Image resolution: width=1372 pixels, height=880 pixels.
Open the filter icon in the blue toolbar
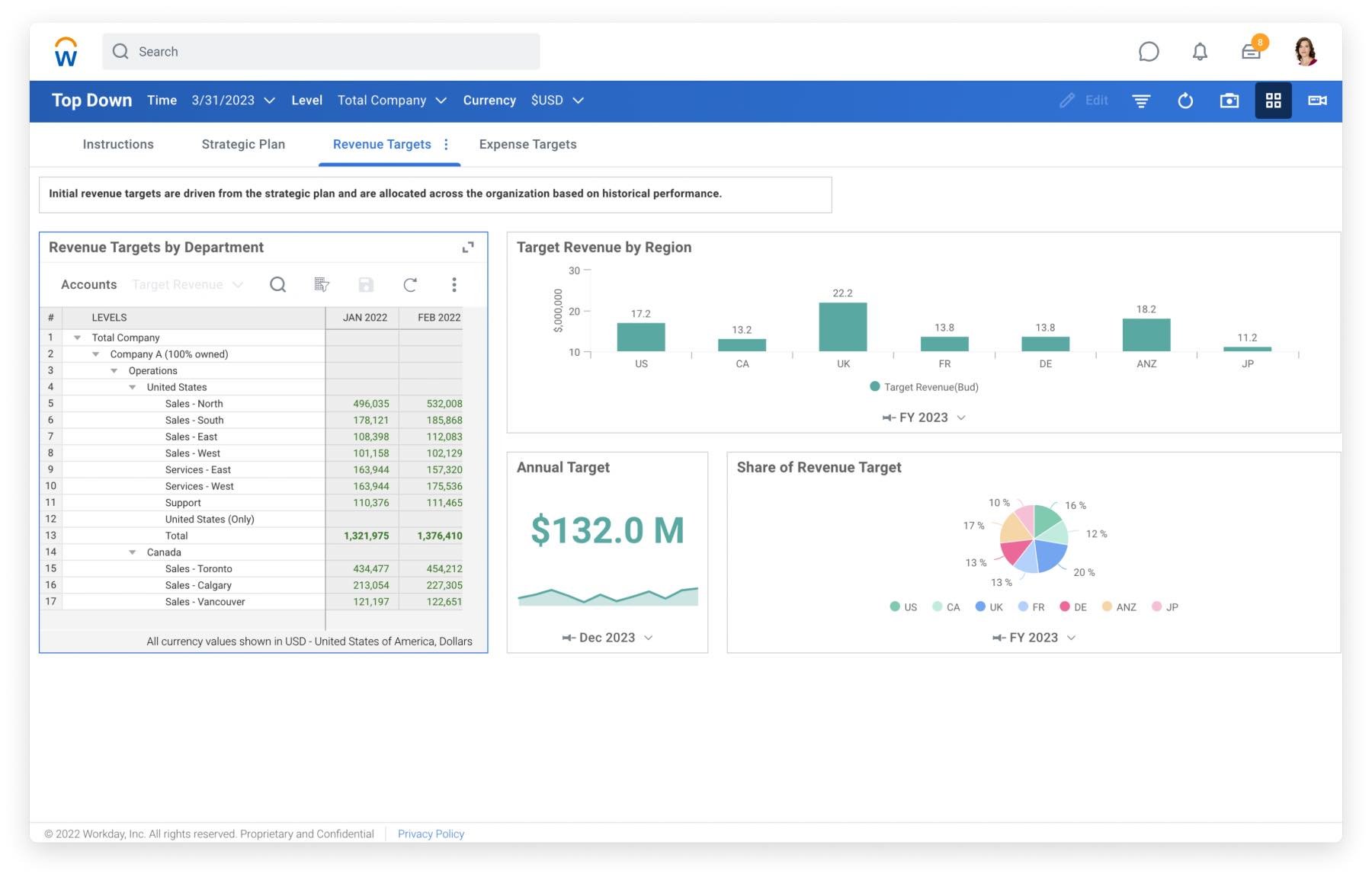(x=1141, y=101)
